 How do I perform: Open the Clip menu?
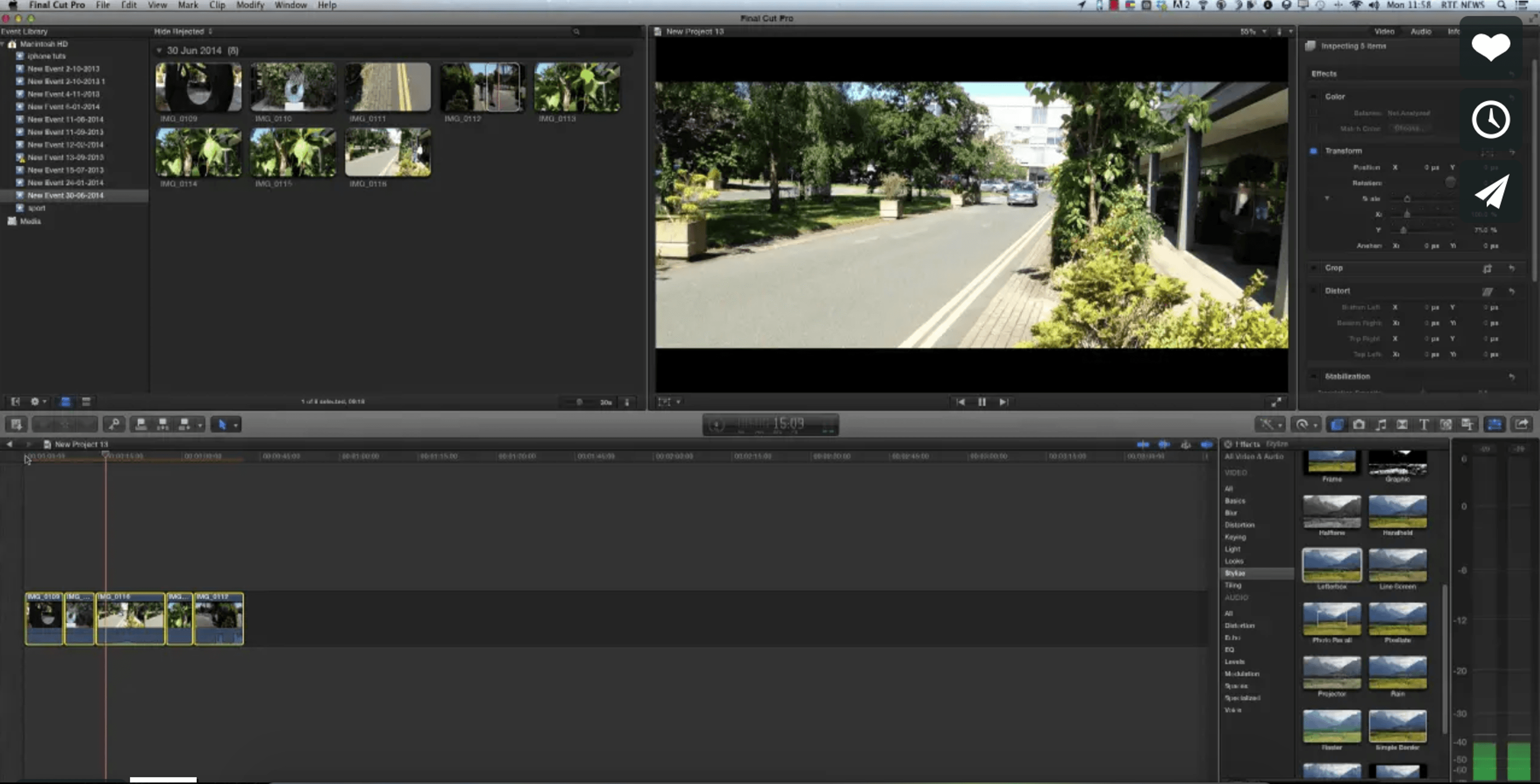coord(217,5)
